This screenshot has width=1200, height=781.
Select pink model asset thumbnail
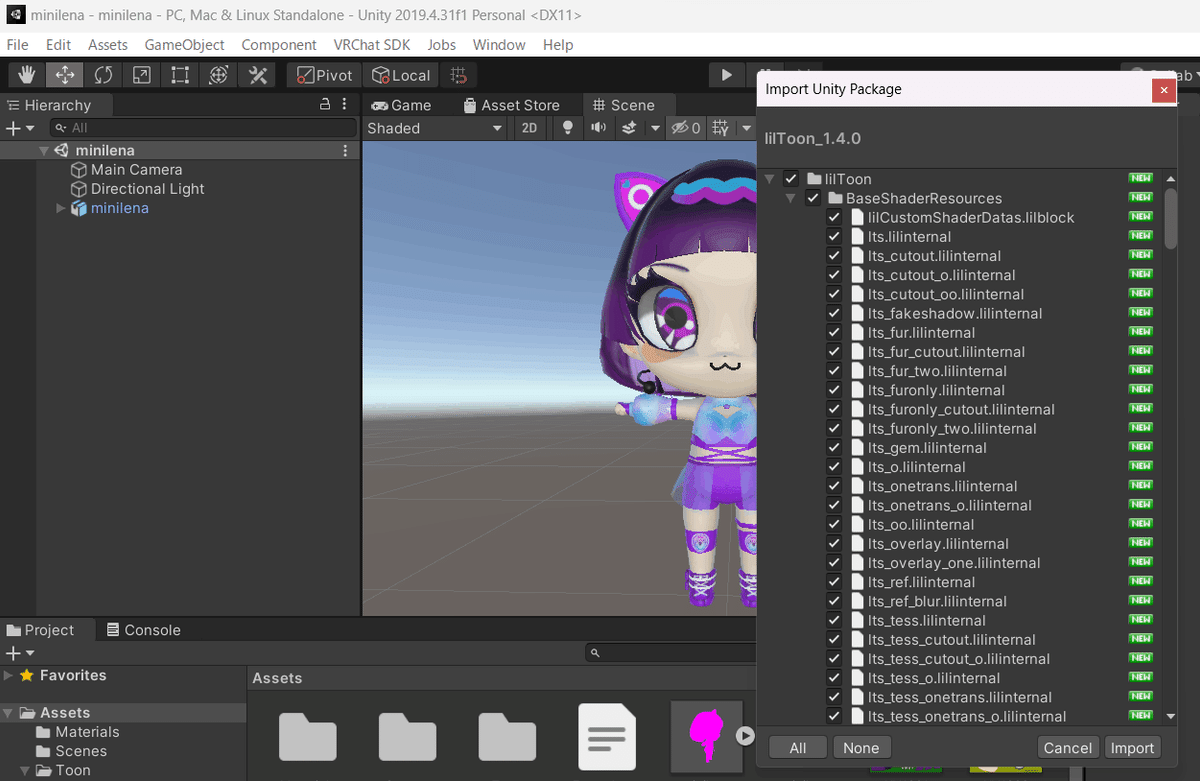[707, 737]
